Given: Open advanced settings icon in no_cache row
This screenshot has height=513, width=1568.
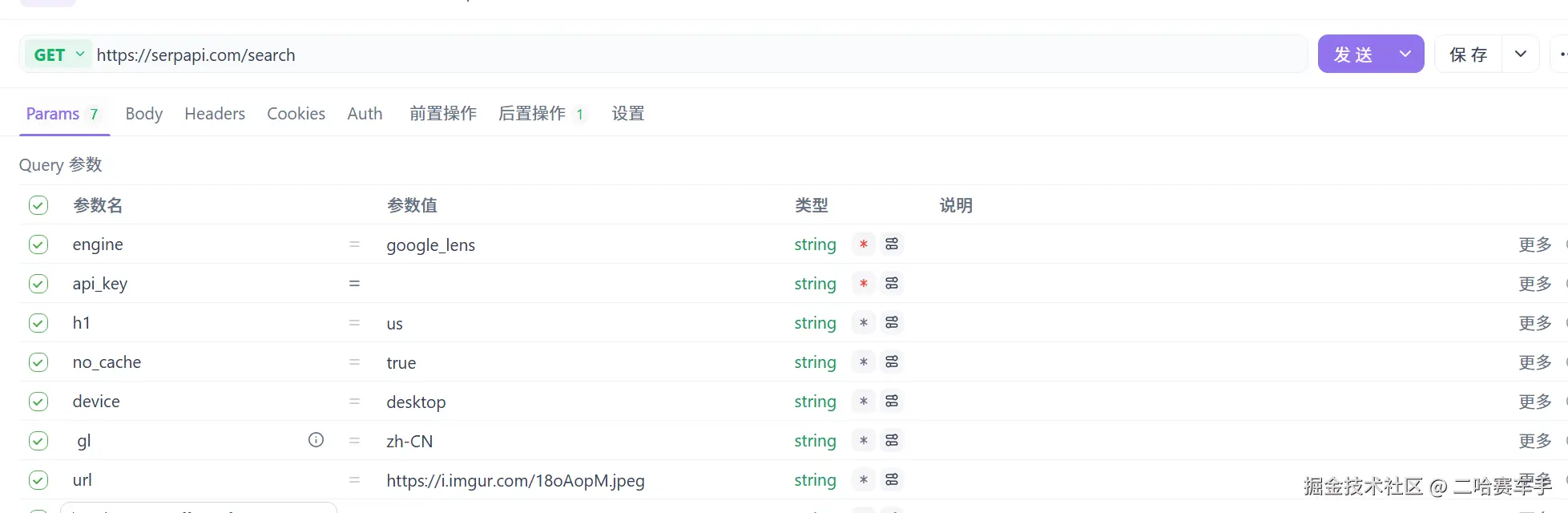Looking at the screenshot, I should tap(892, 362).
